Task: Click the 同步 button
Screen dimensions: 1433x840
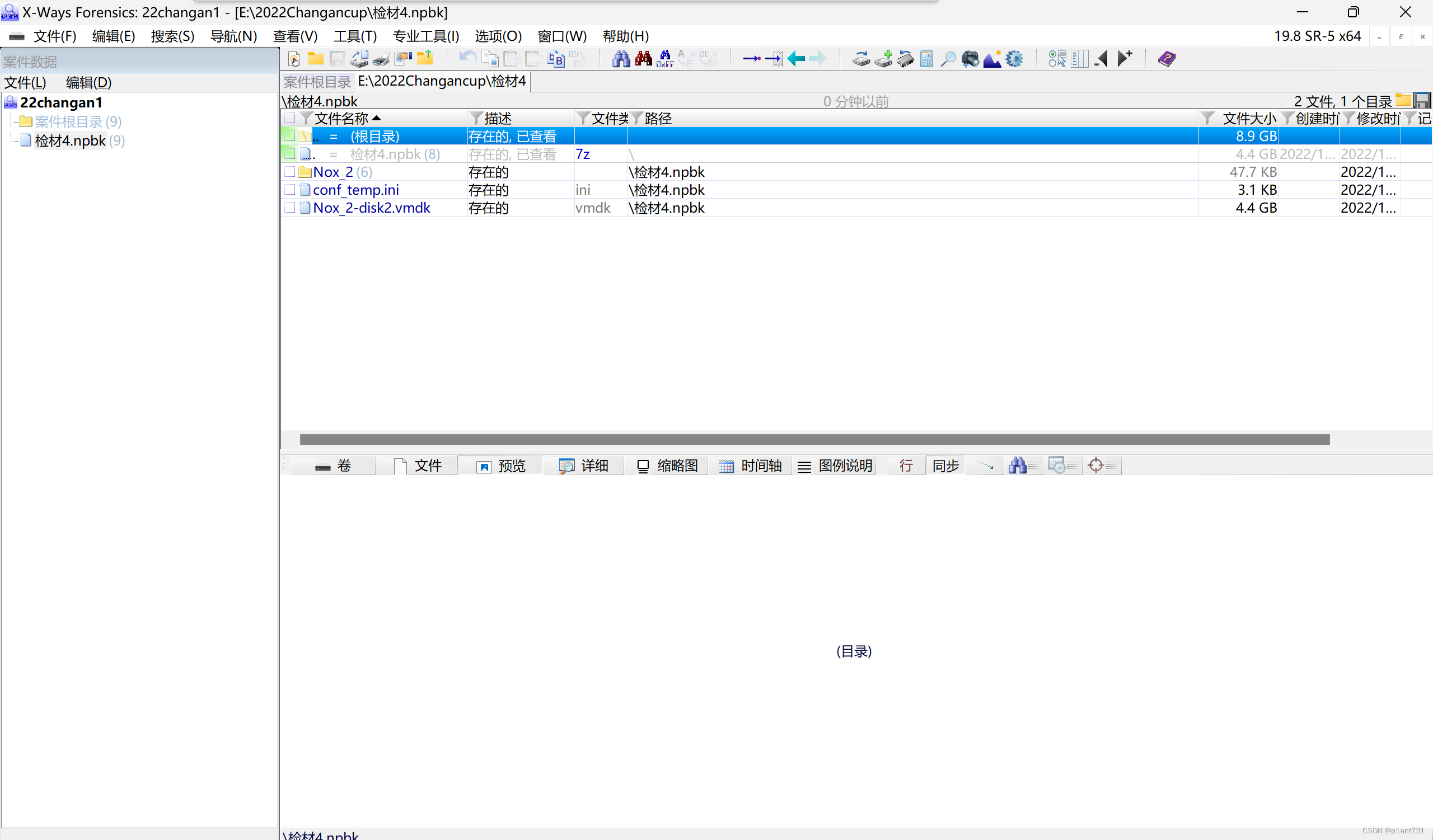Action: pyautogui.click(x=945, y=466)
